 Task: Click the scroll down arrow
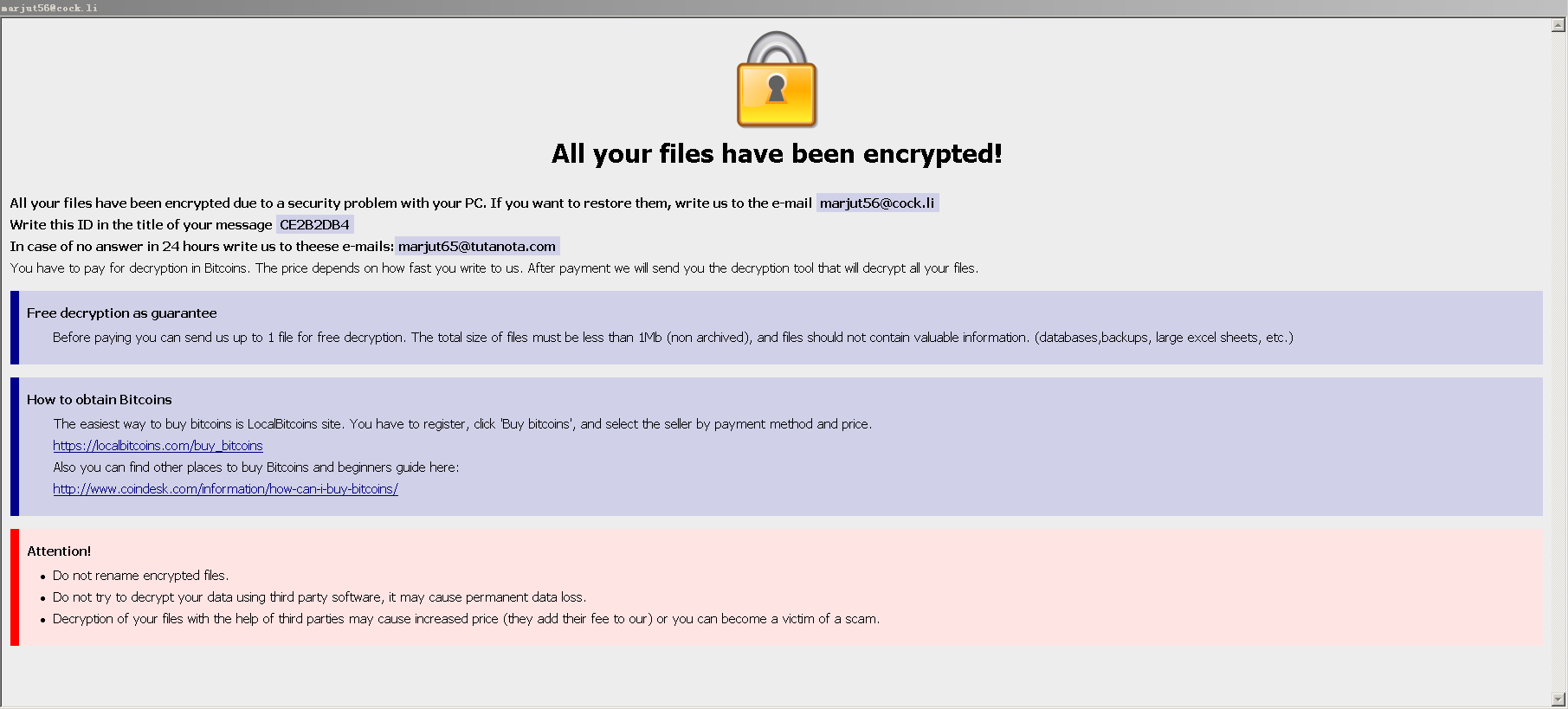[1558, 699]
